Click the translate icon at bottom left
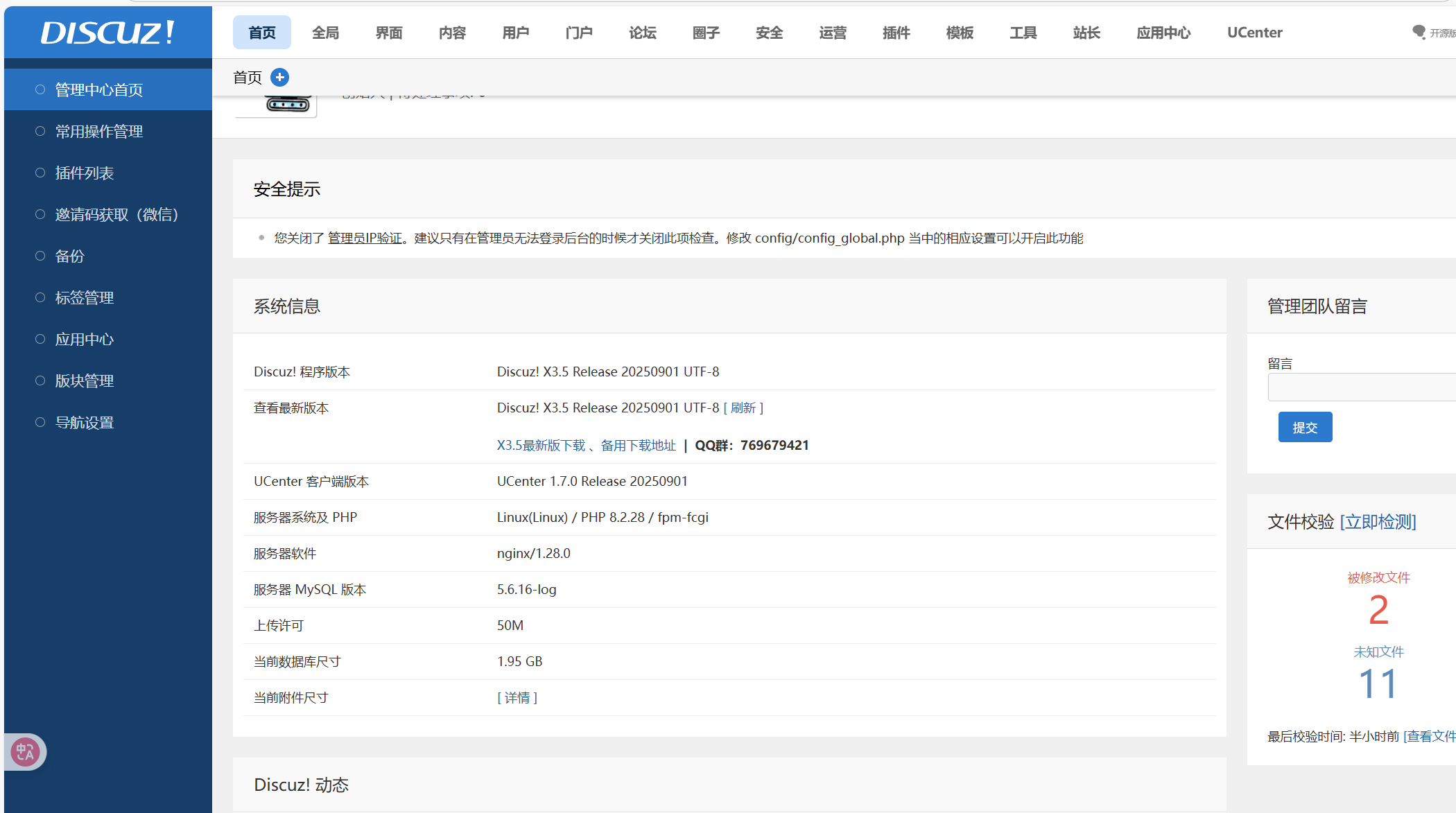 [26, 751]
